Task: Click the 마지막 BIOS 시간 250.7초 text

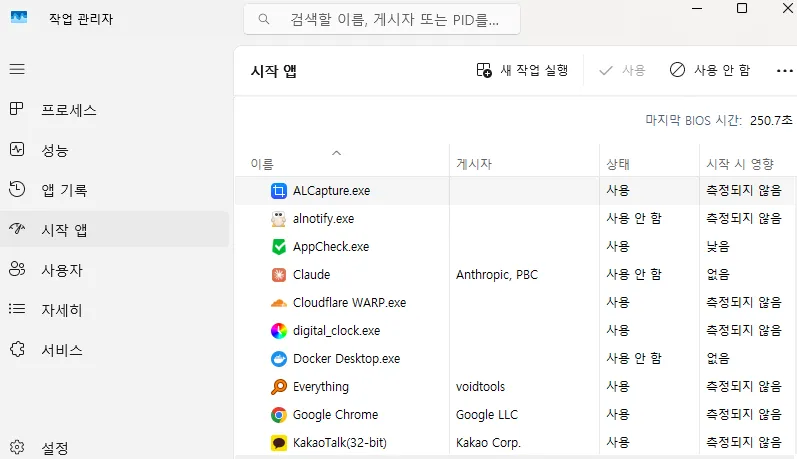Action: click(x=719, y=120)
